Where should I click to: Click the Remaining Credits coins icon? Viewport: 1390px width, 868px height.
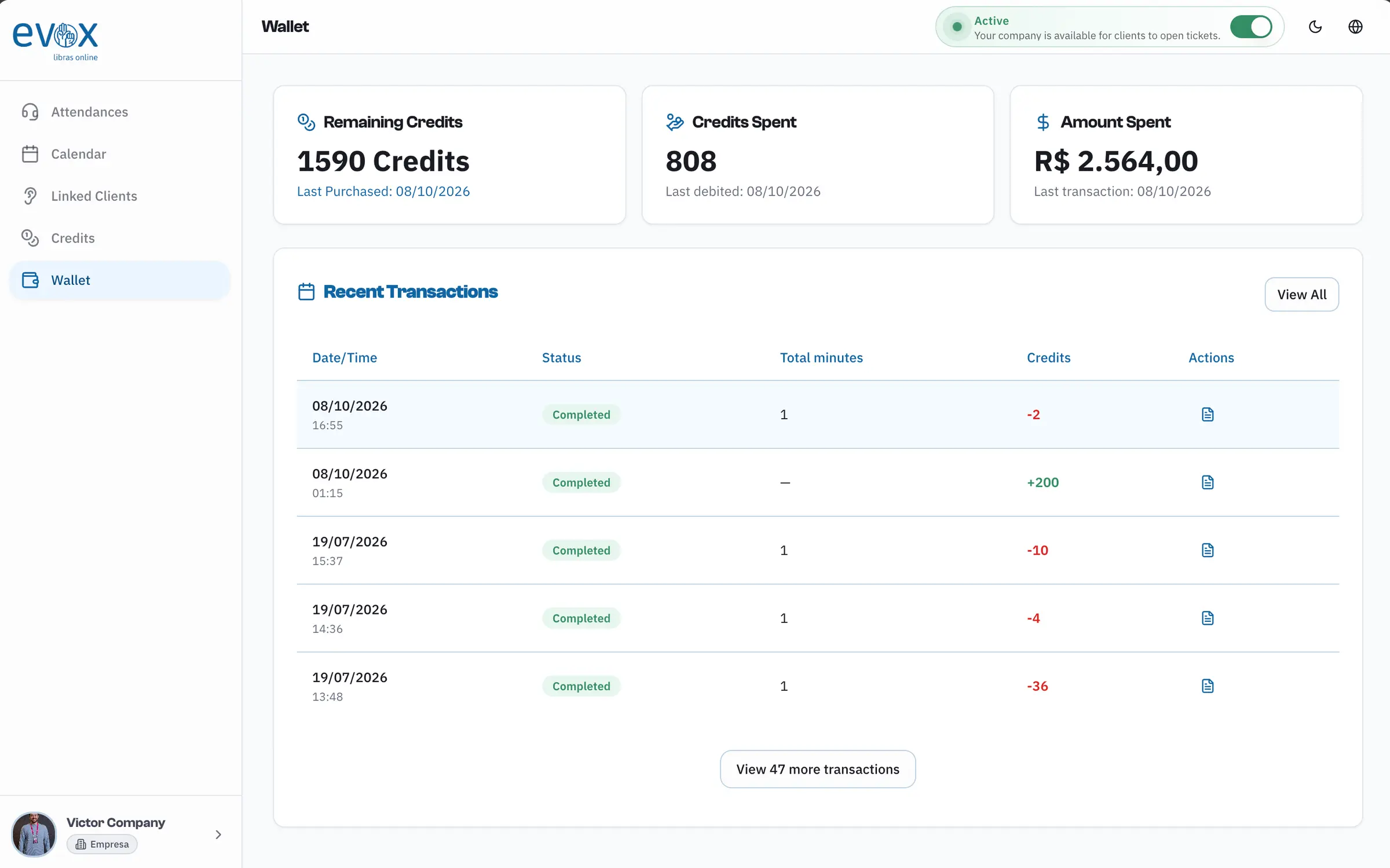(306, 122)
